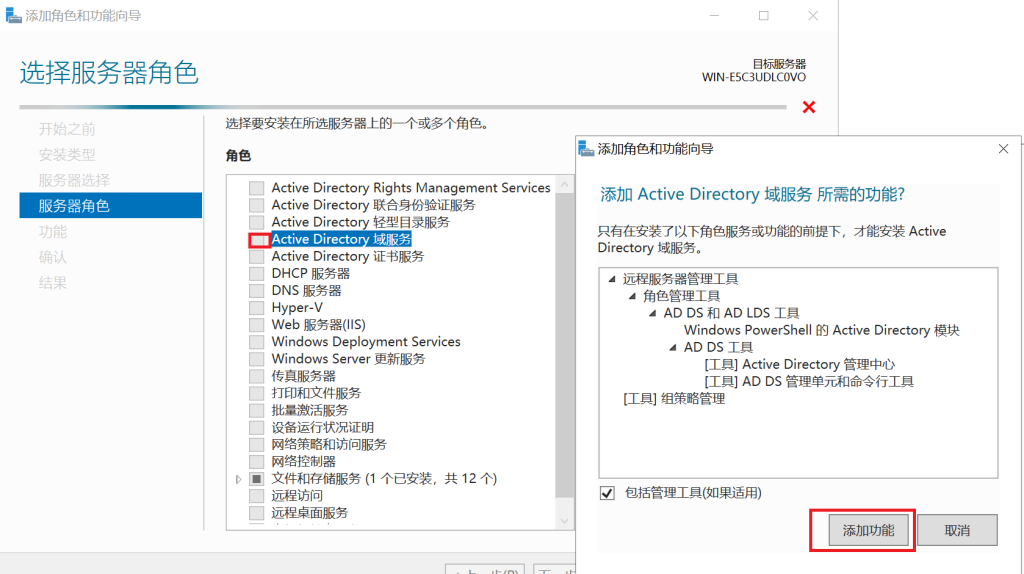1024x574 pixels.
Task: Open the 开始之前 wizard step
Action: click(67, 129)
